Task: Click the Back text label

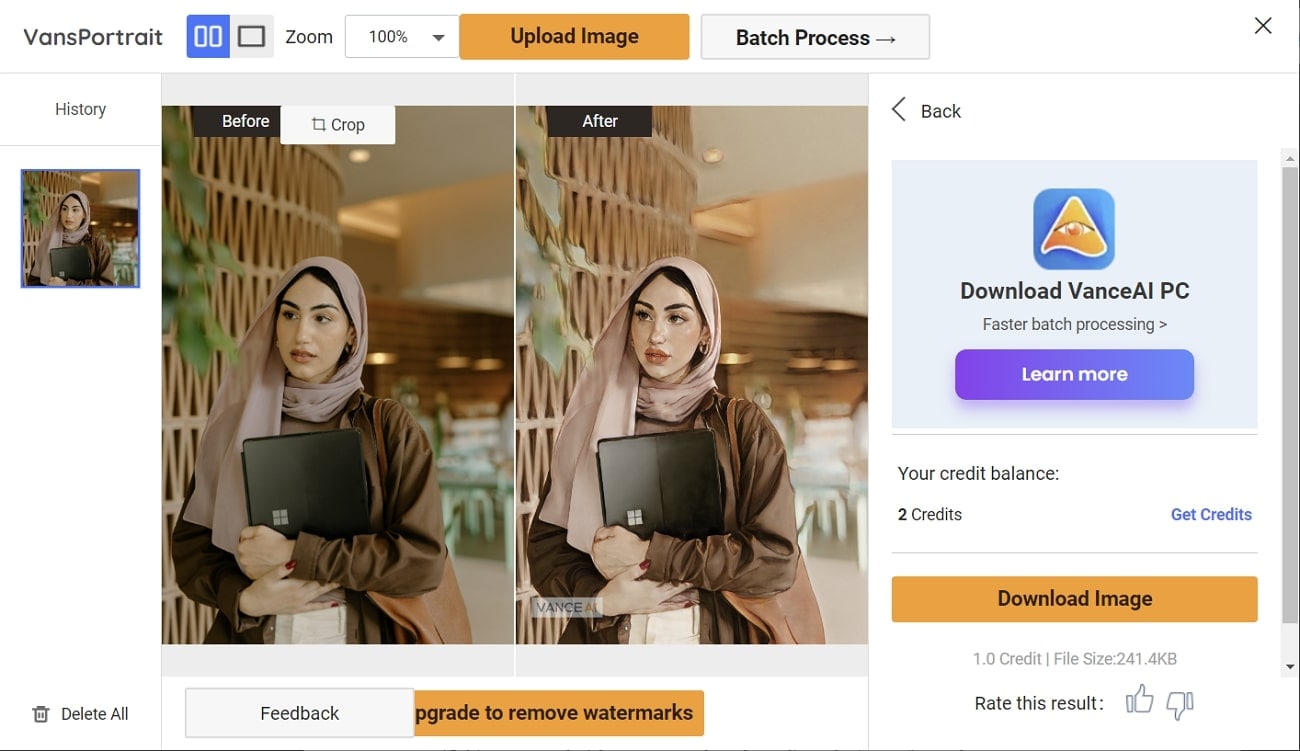Action: coord(940,111)
